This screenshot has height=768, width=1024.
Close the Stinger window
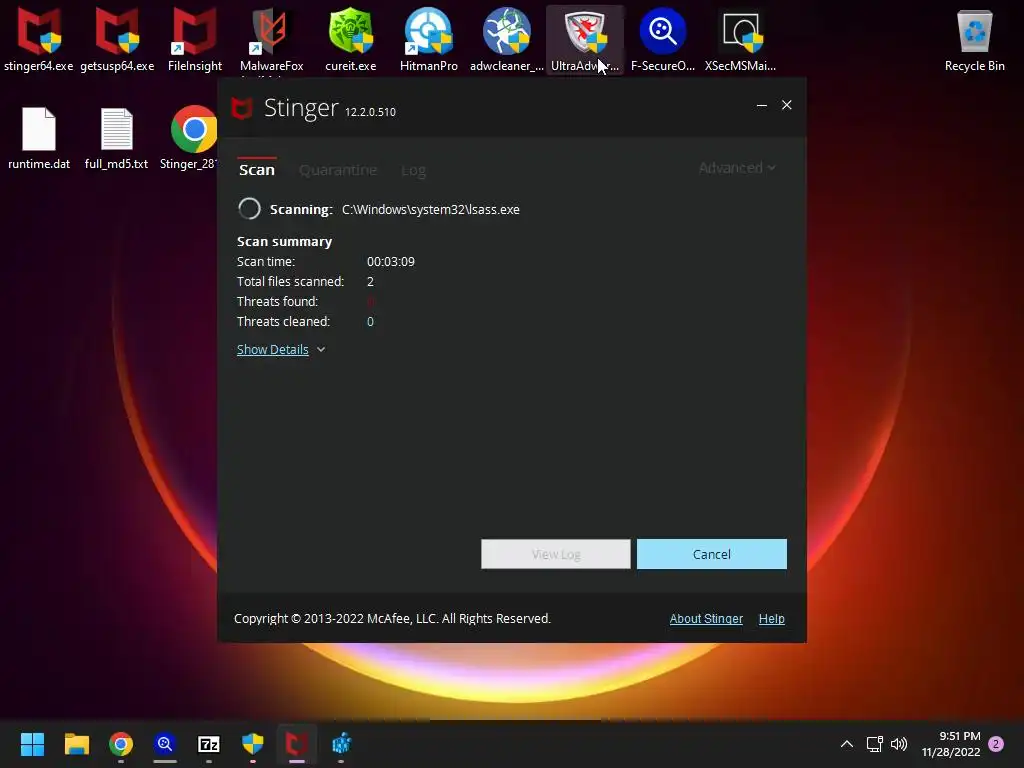[x=786, y=105]
